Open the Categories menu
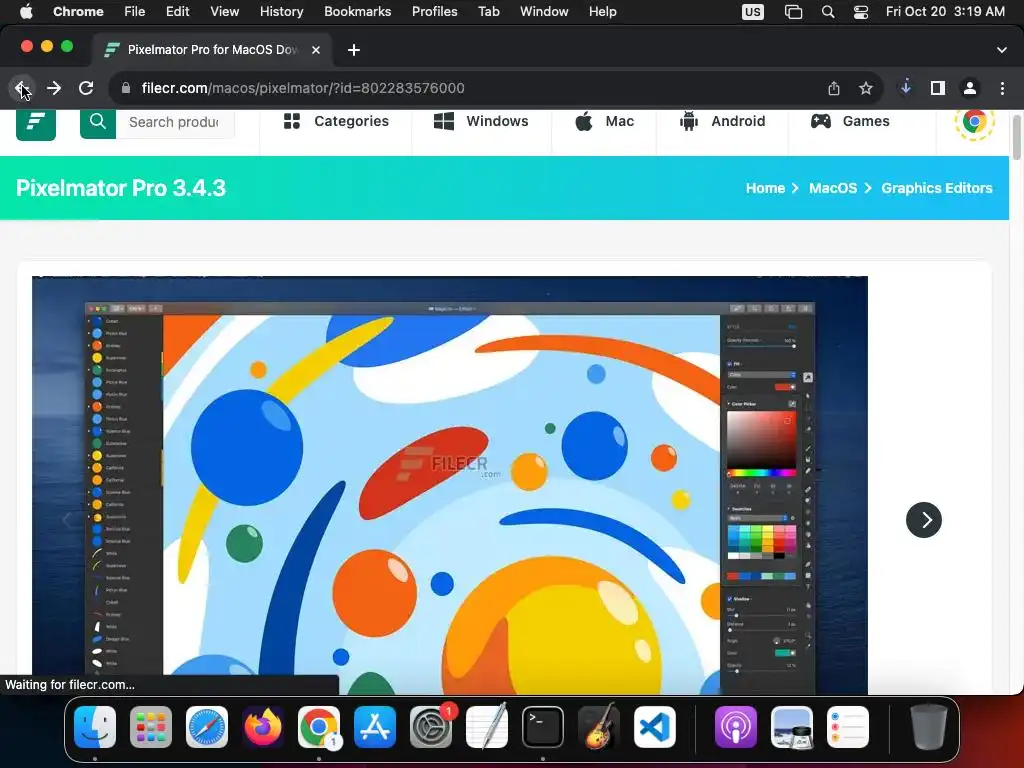This screenshot has width=1024, height=768. [x=336, y=121]
